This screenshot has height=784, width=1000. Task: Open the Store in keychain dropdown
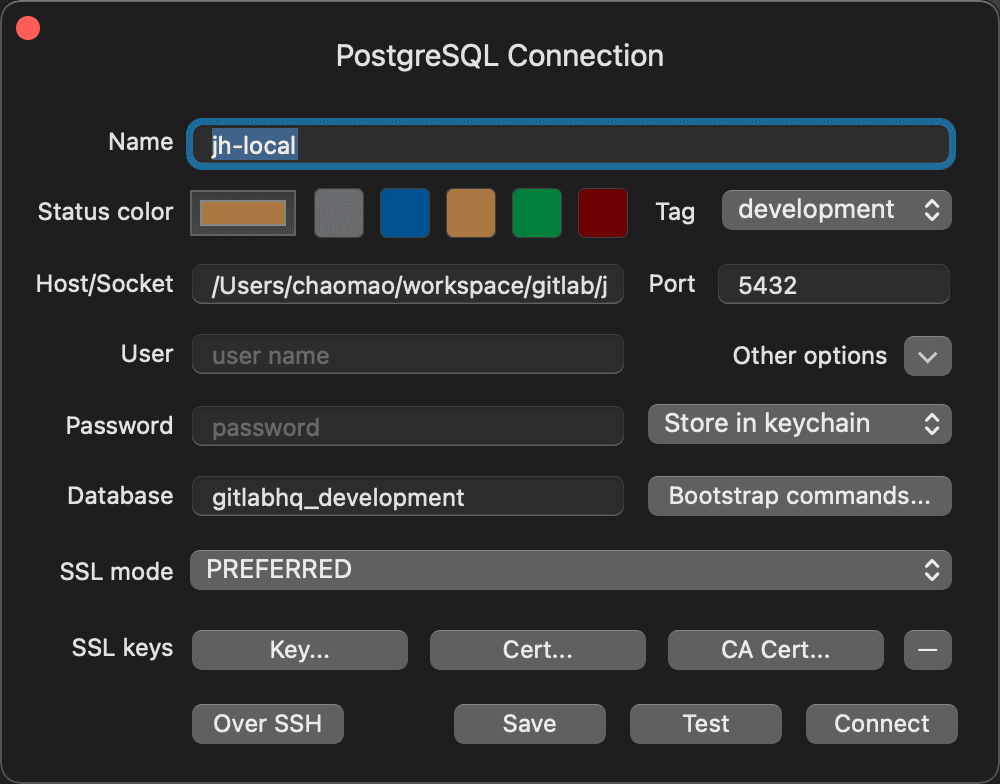800,424
